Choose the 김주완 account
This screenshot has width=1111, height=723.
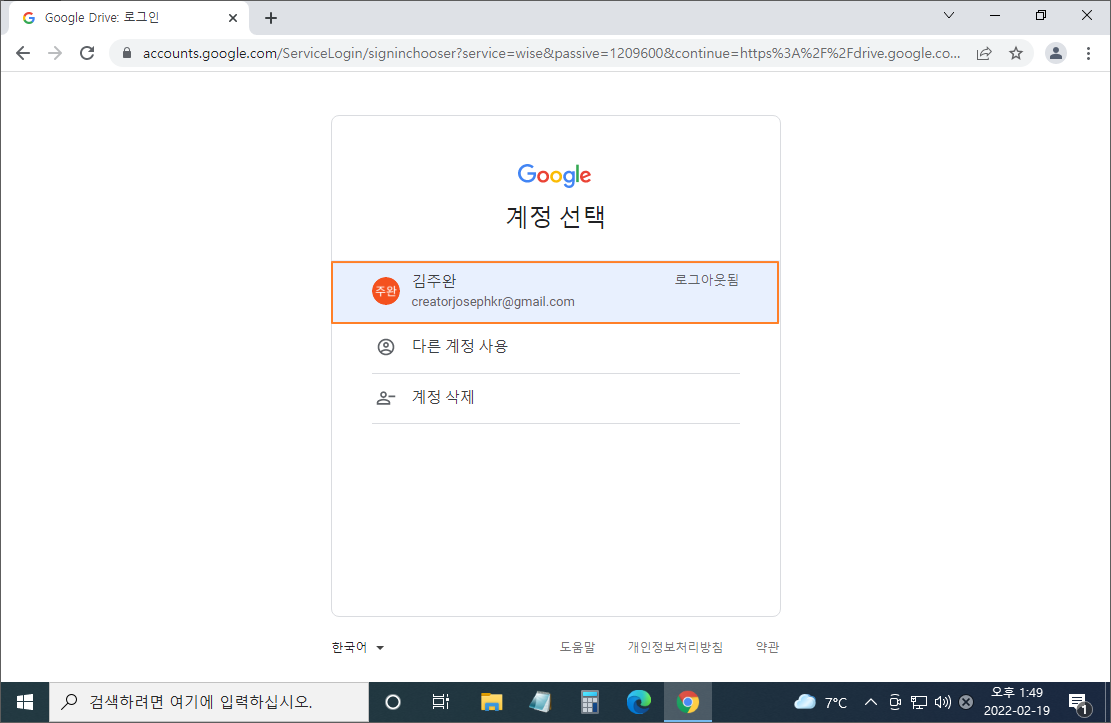click(556, 292)
